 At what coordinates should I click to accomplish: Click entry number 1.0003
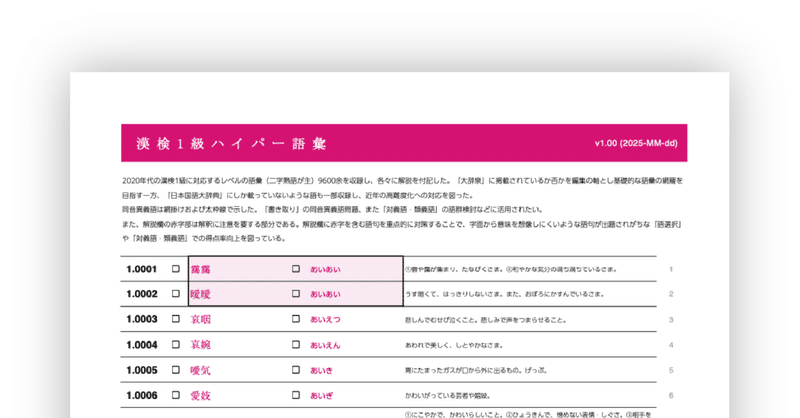(x=141, y=319)
